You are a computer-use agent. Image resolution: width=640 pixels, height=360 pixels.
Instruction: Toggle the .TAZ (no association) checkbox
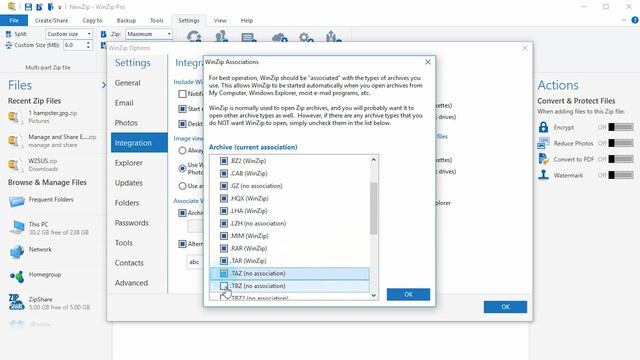(224, 273)
